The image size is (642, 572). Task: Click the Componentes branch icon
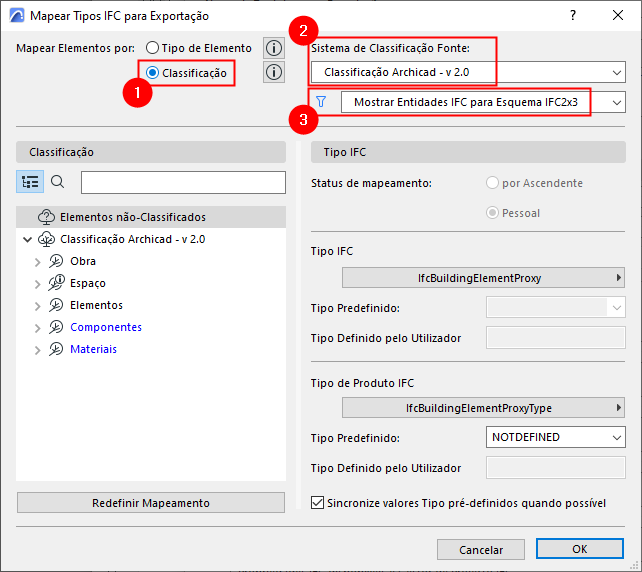pyautogui.click(x=56, y=327)
